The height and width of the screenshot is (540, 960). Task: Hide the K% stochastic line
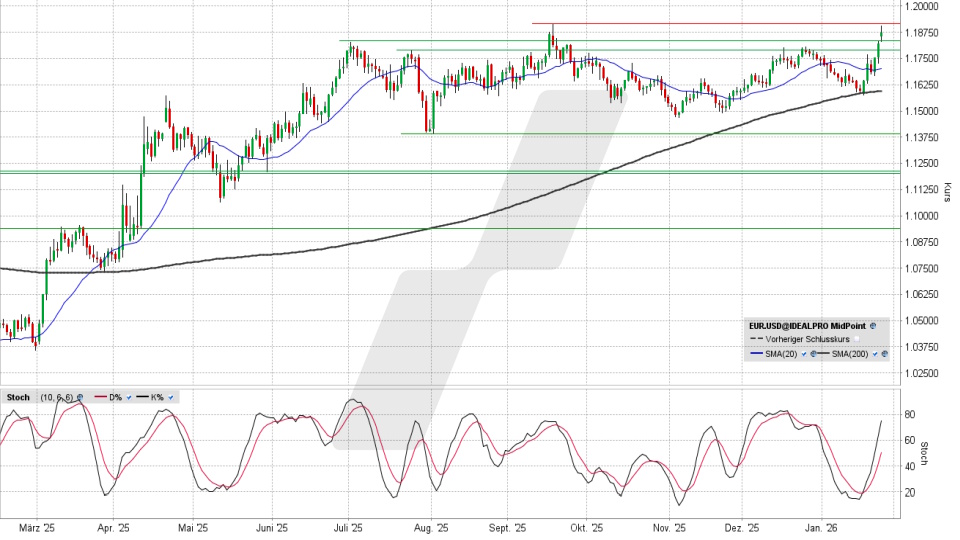tap(171, 397)
